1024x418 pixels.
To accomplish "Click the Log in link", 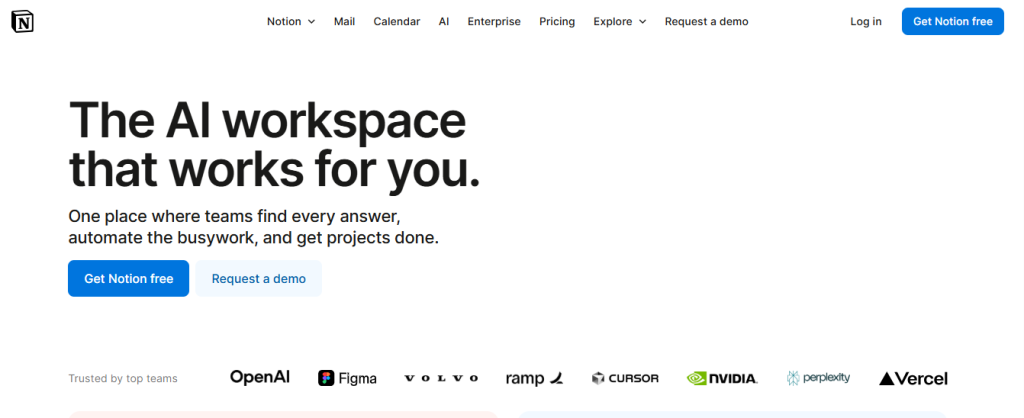I will click(865, 22).
